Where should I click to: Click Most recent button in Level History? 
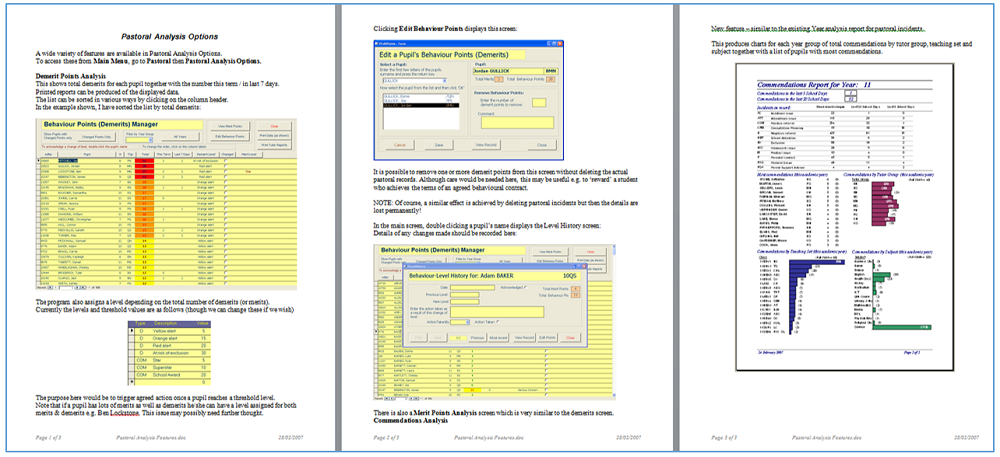point(498,338)
